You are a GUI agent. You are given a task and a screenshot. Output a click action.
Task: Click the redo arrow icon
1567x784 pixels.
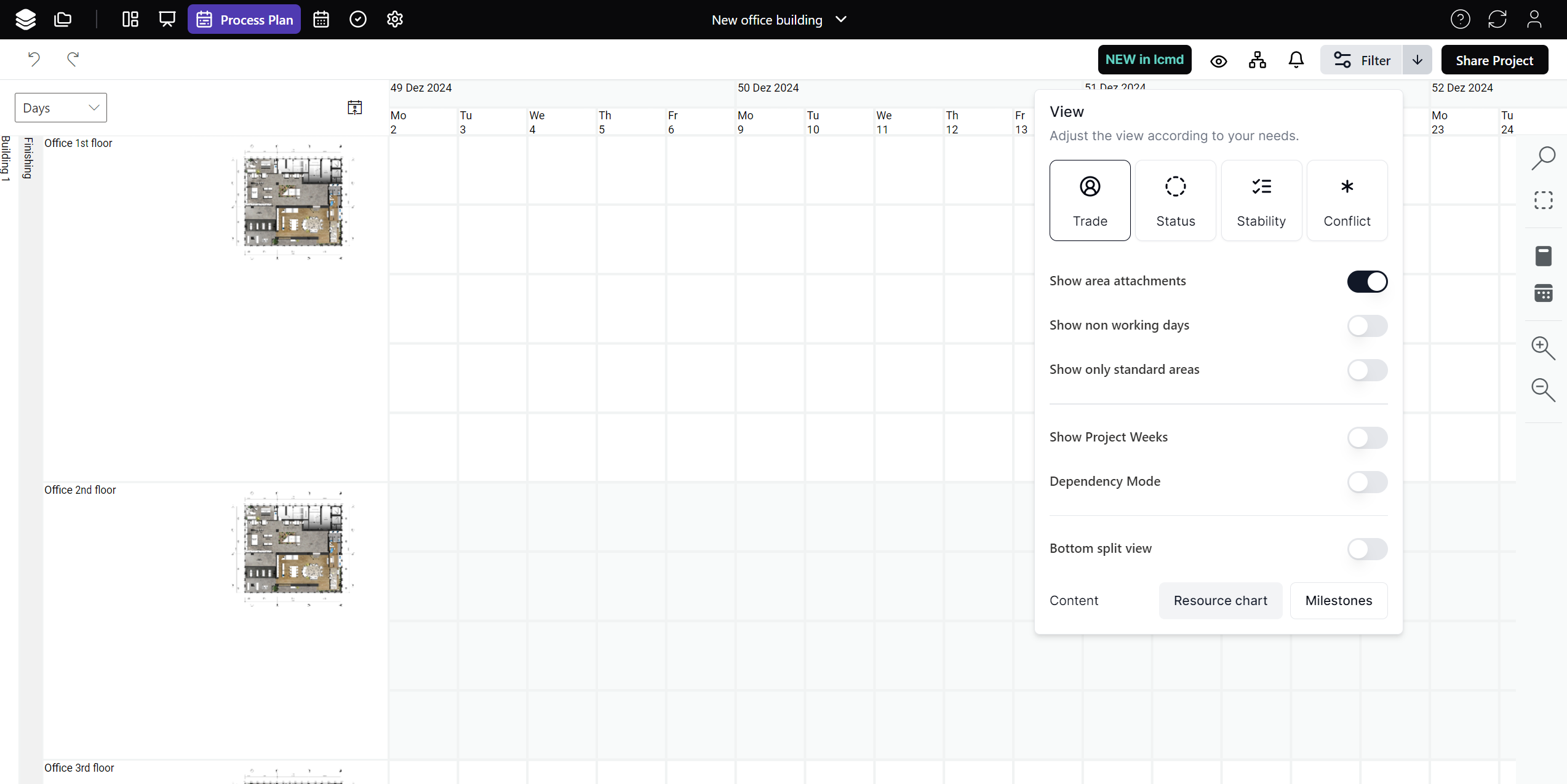pyautogui.click(x=73, y=59)
